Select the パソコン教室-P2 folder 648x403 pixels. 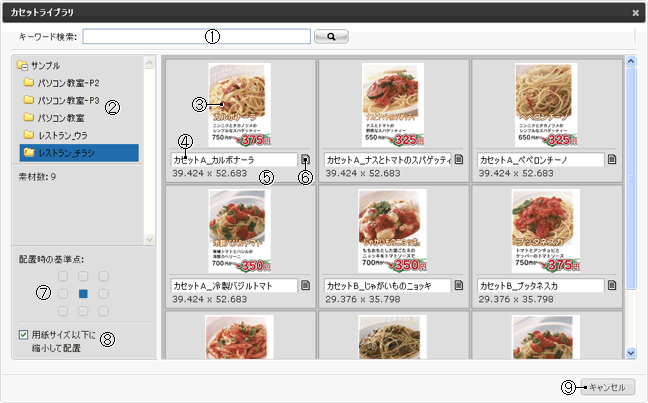coord(69,83)
